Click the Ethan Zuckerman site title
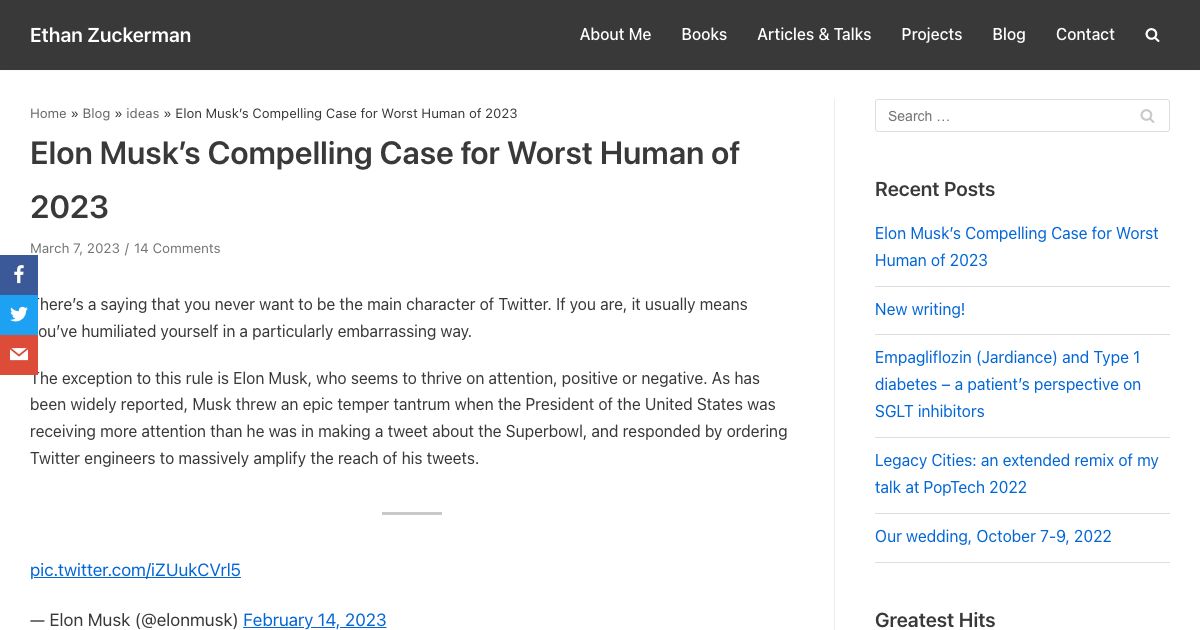The width and height of the screenshot is (1200, 630). [x=110, y=35]
